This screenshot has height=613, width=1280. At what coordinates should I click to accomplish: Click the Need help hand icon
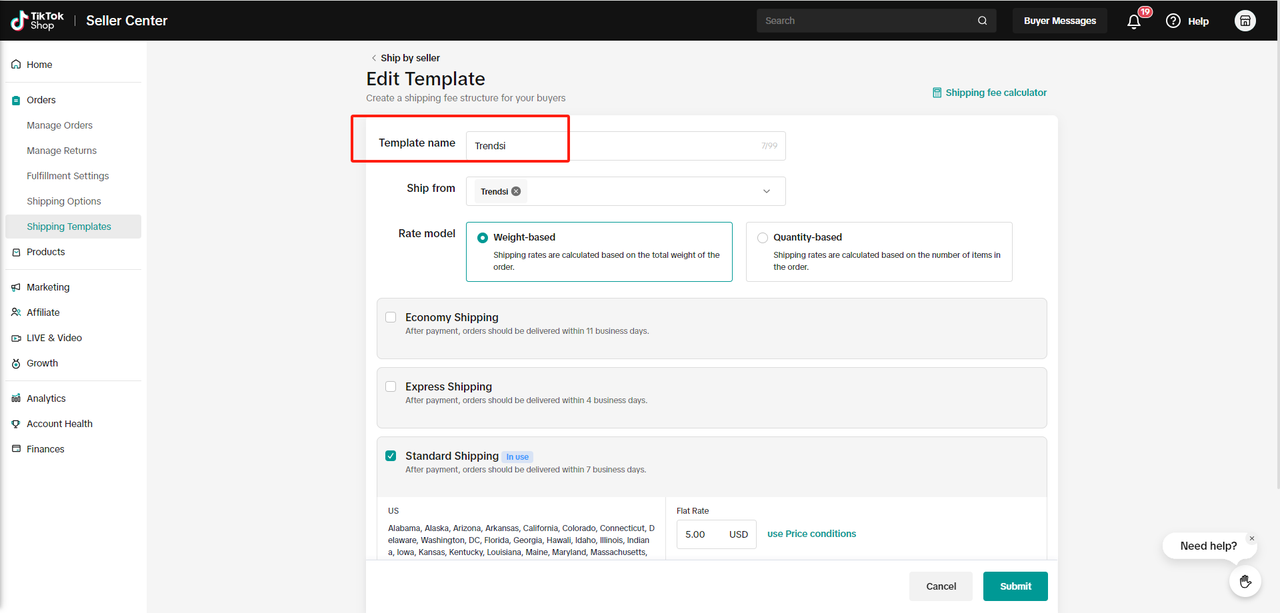[1245, 581]
